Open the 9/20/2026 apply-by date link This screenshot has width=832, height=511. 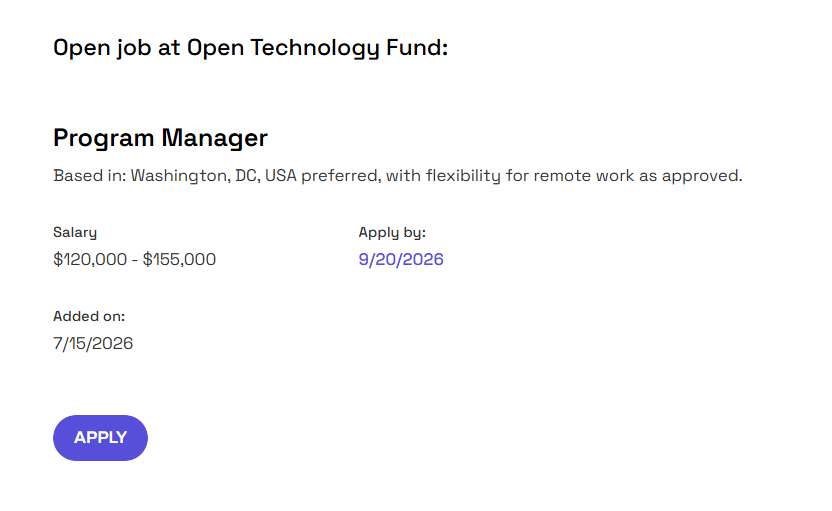401,259
